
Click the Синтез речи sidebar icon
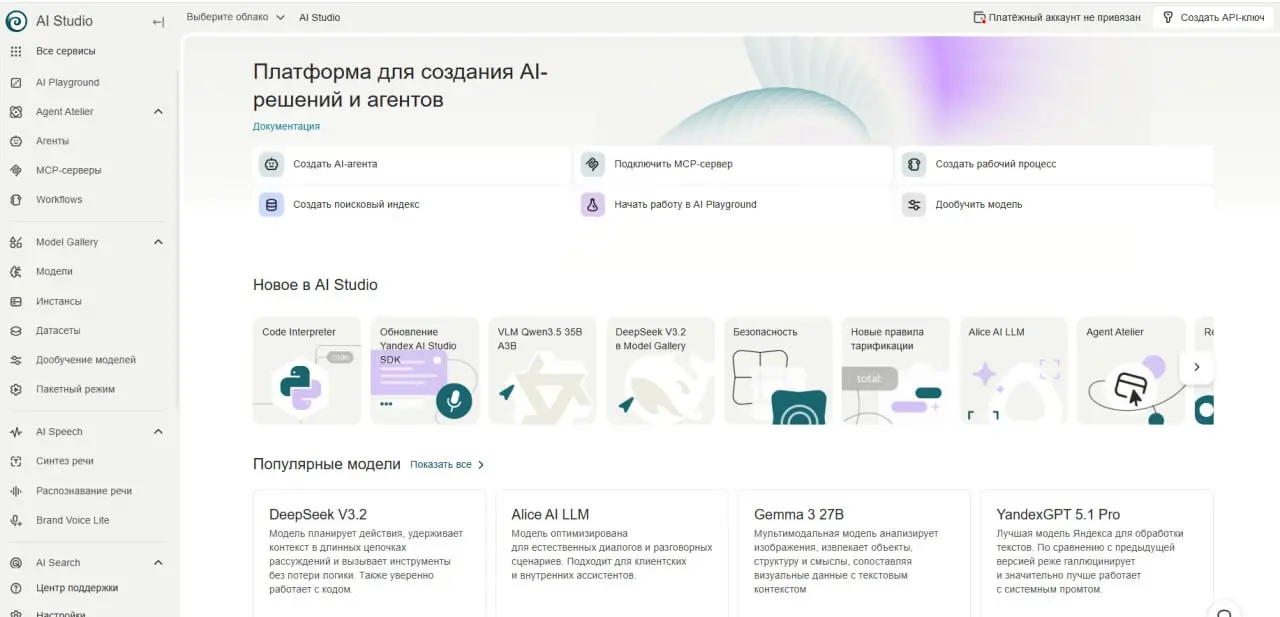click(x=15, y=461)
